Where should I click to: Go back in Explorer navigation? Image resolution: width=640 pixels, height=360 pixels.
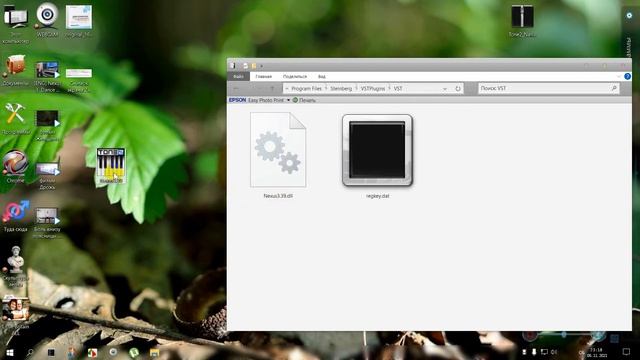point(236,89)
